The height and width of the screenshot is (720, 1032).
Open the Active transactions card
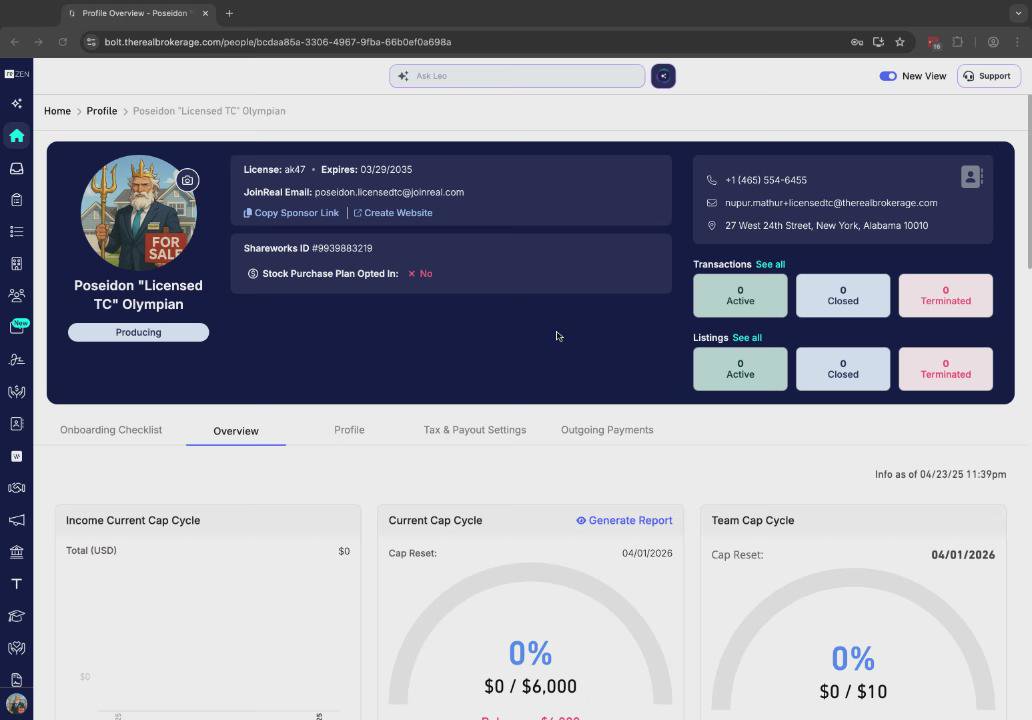tap(740, 296)
